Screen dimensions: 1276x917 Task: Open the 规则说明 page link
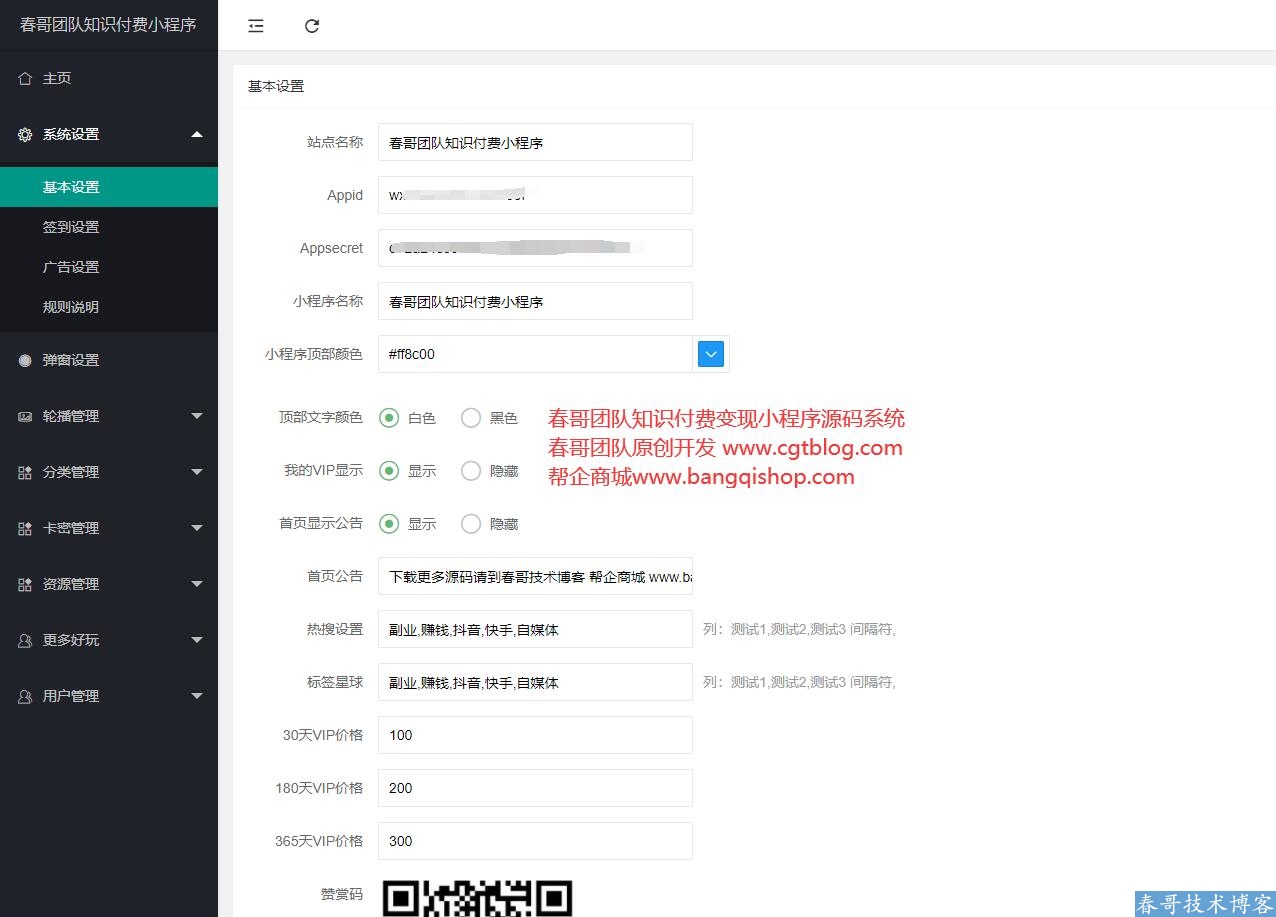[71, 307]
